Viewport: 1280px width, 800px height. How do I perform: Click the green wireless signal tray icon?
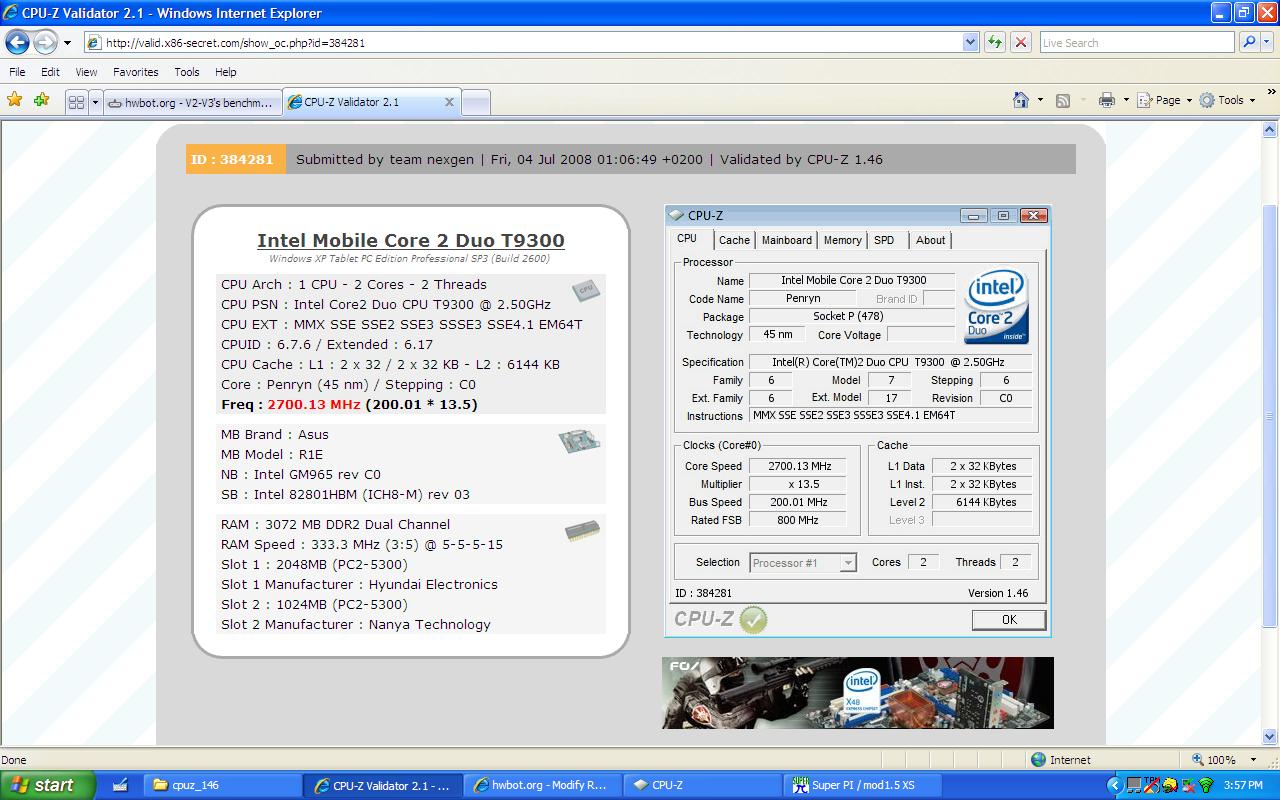click(x=1205, y=785)
